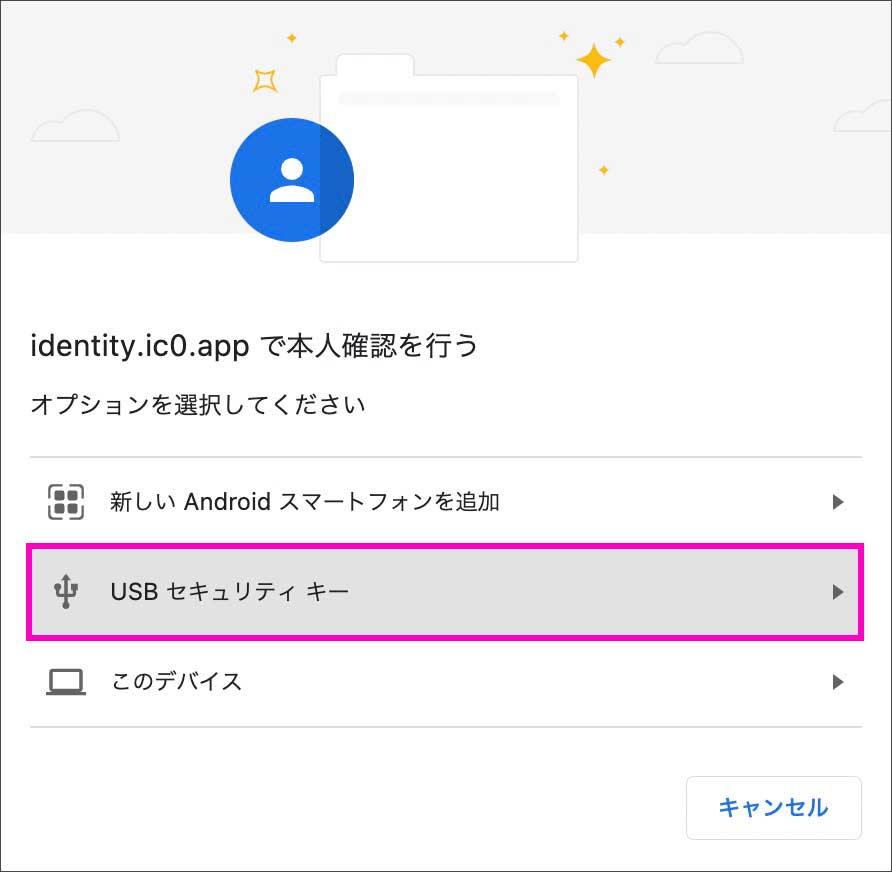892x872 pixels.
Task: Expand the arrow on the Android smartphone row
Action: (838, 502)
